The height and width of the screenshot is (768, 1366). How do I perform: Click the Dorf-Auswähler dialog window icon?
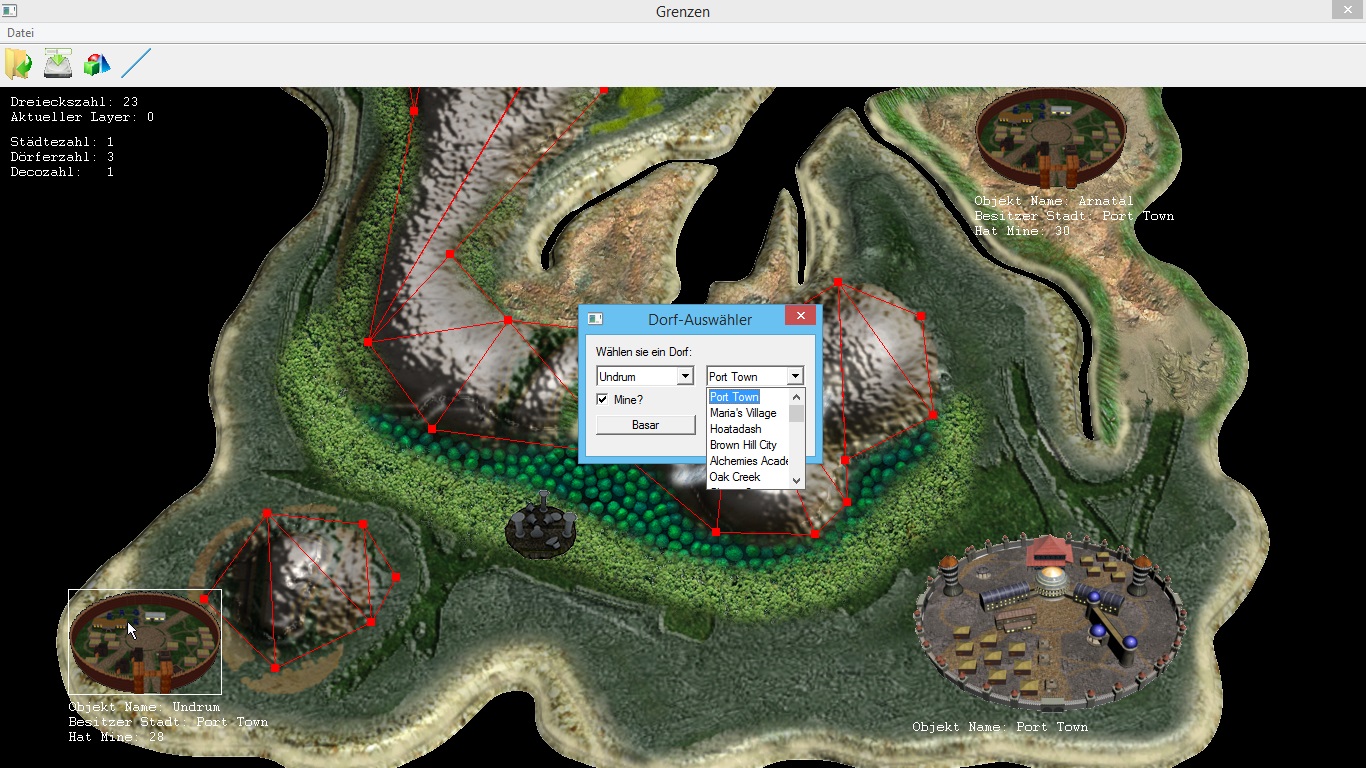pos(595,319)
